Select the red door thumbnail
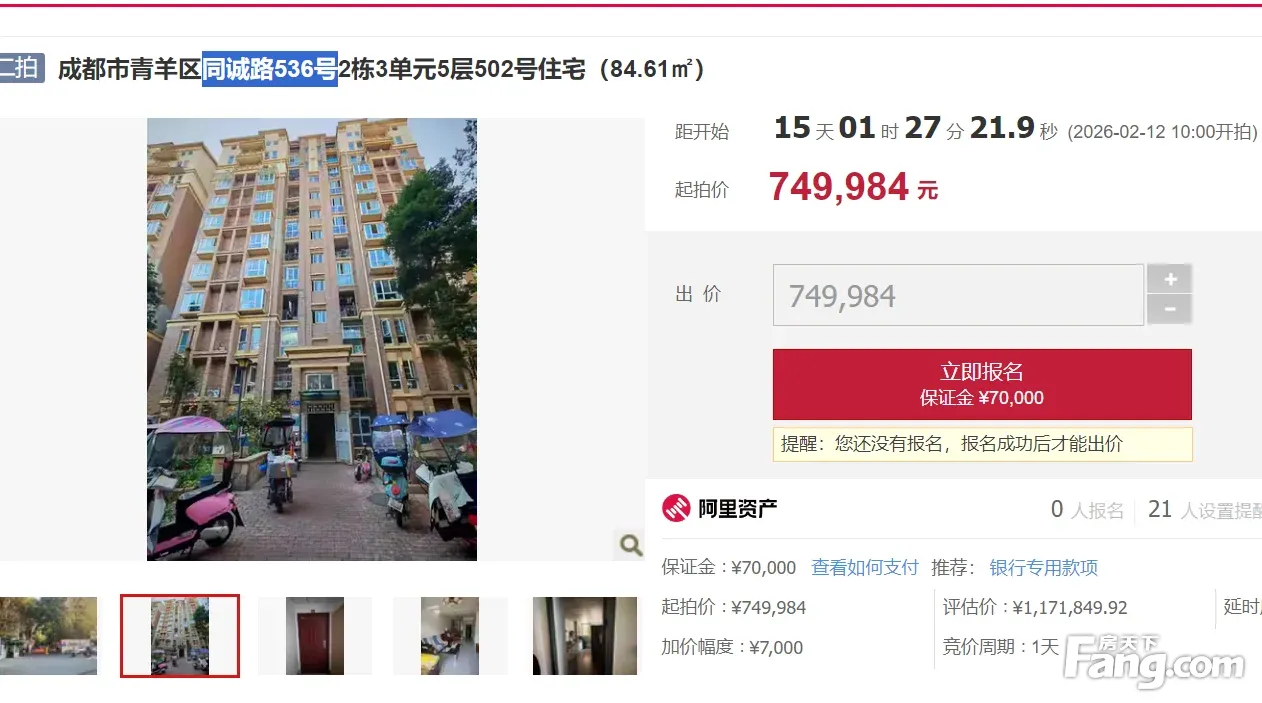Screen dimensions: 1262x703 point(315,636)
